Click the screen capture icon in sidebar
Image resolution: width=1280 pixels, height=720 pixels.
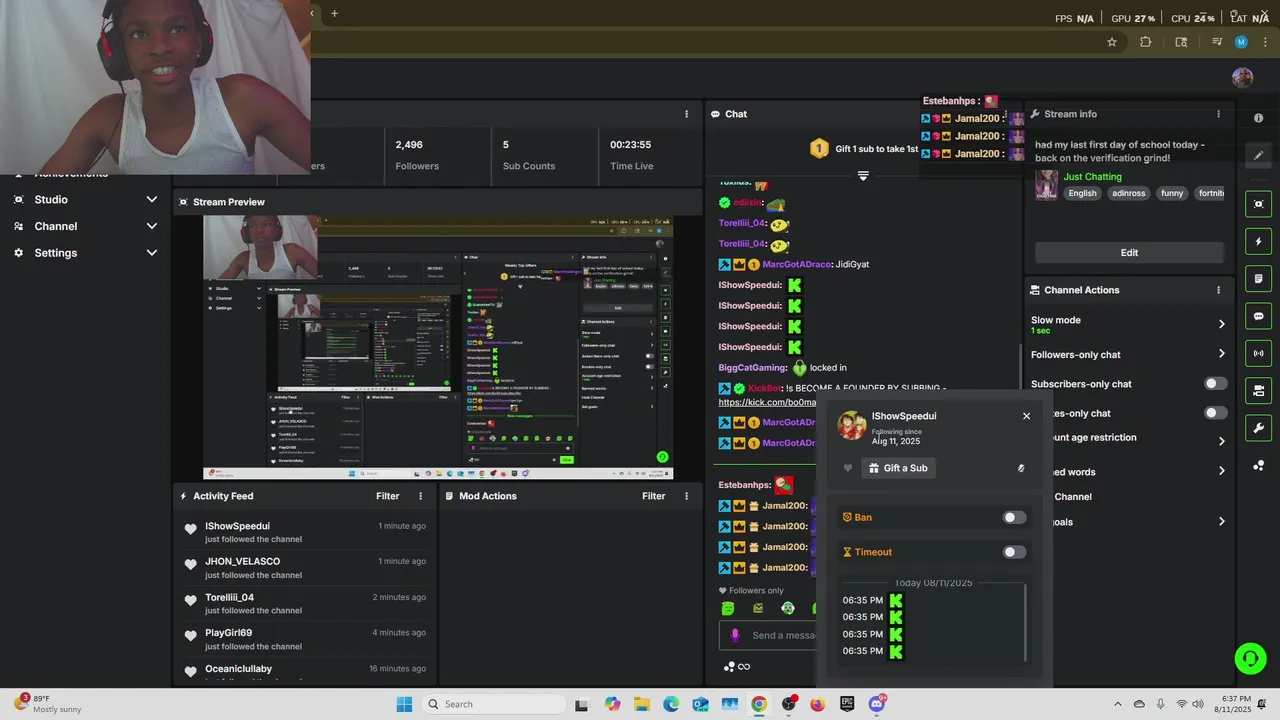pos(1258,204)
